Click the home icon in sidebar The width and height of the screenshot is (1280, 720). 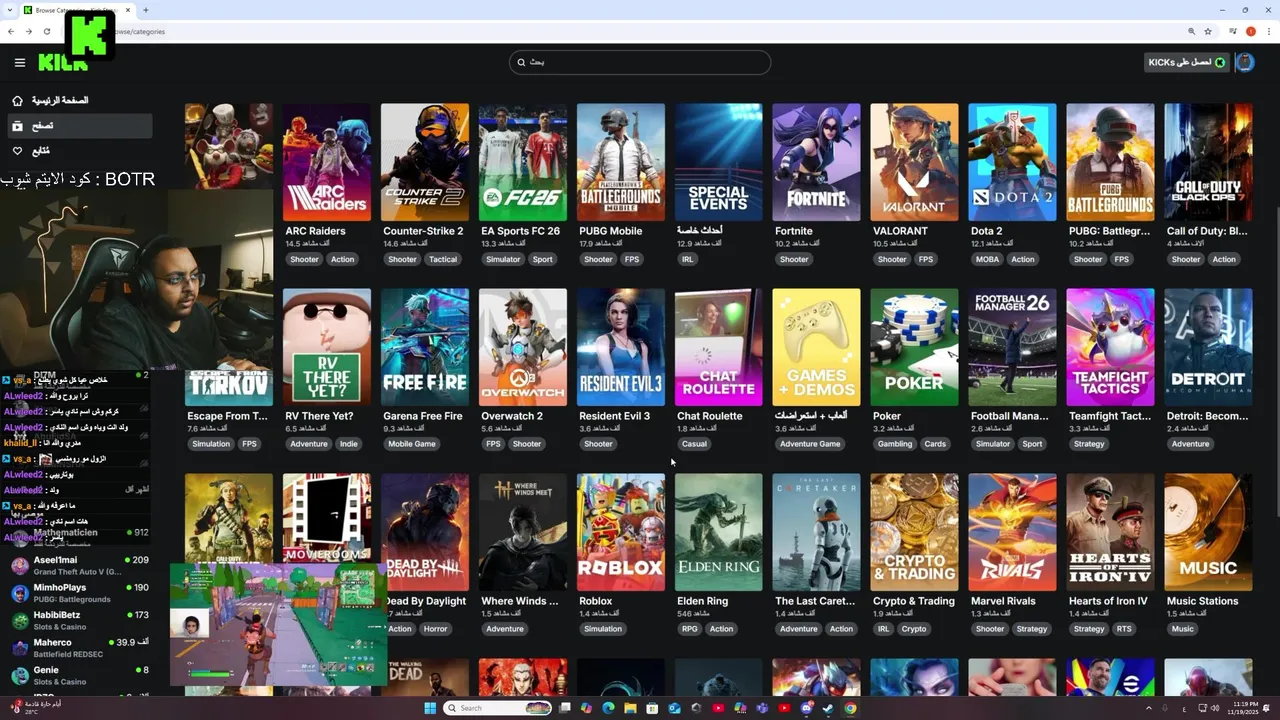(x=17, y=101)
